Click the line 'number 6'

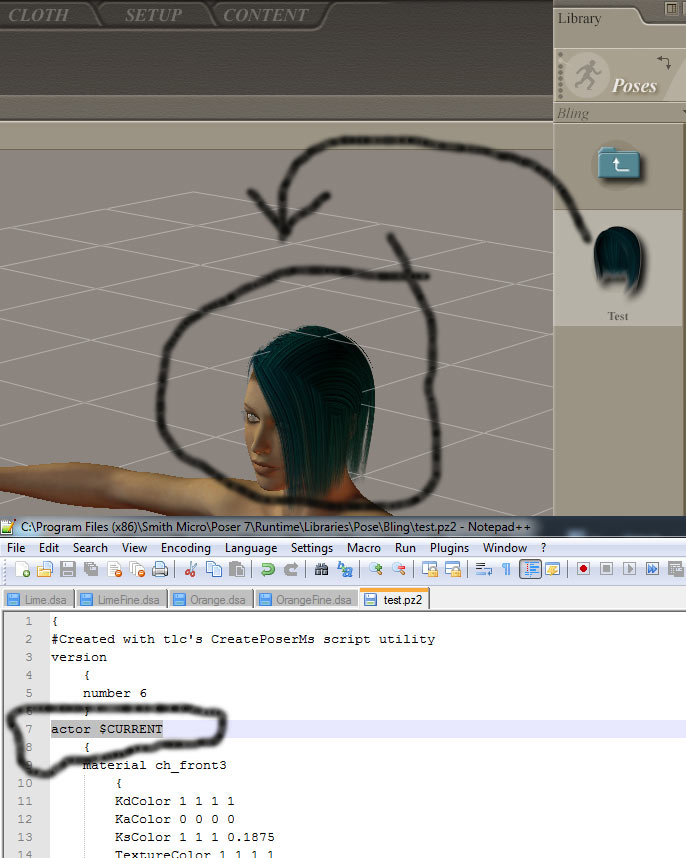[114, 693]
